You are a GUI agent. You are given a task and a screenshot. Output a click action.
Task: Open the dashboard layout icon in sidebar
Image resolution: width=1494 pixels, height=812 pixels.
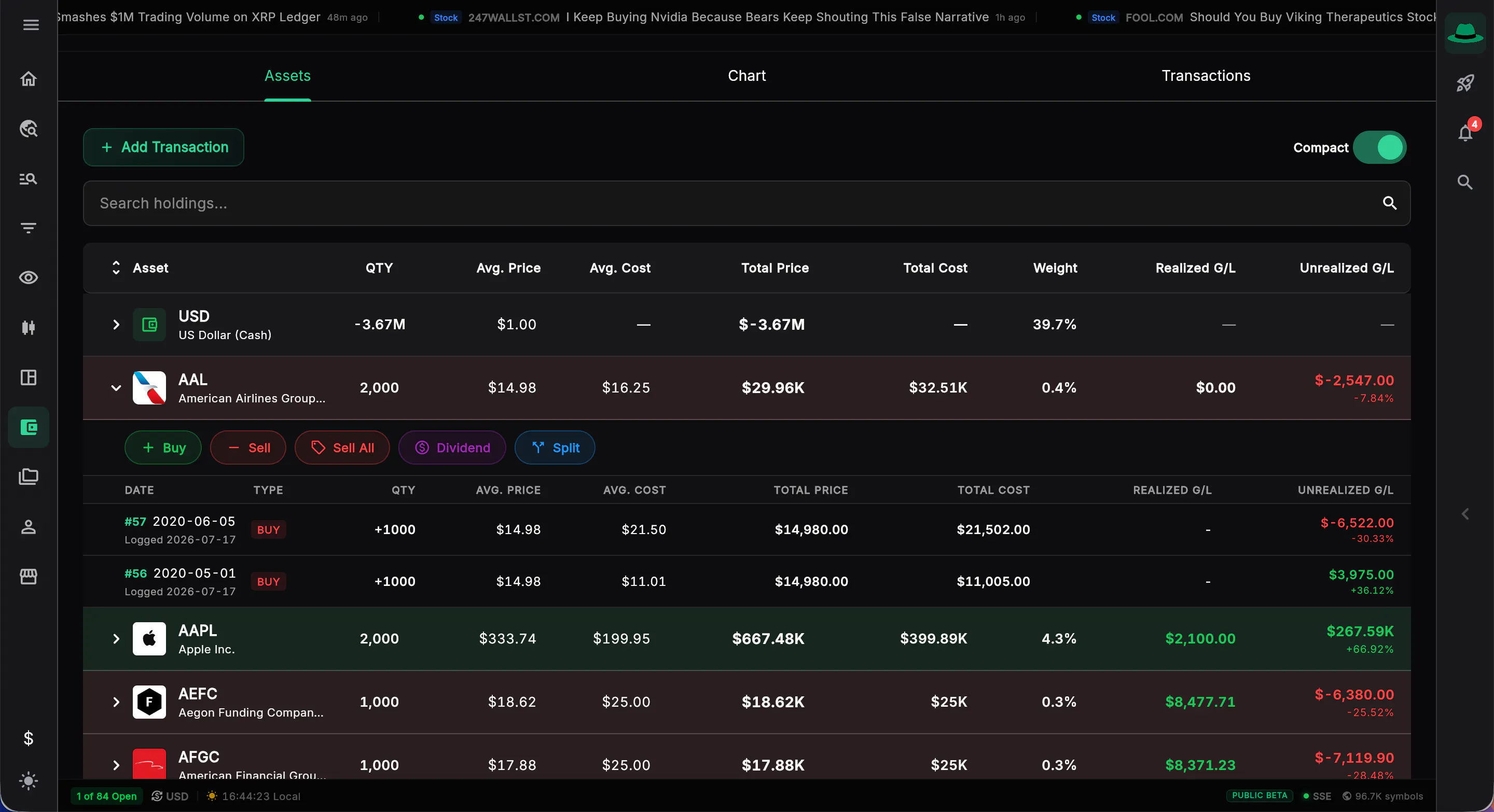29,377
